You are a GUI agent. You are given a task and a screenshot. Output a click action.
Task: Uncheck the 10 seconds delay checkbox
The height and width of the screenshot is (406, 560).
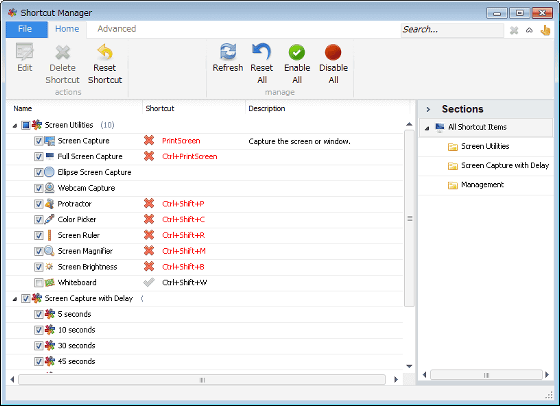[x=39, y=330]
